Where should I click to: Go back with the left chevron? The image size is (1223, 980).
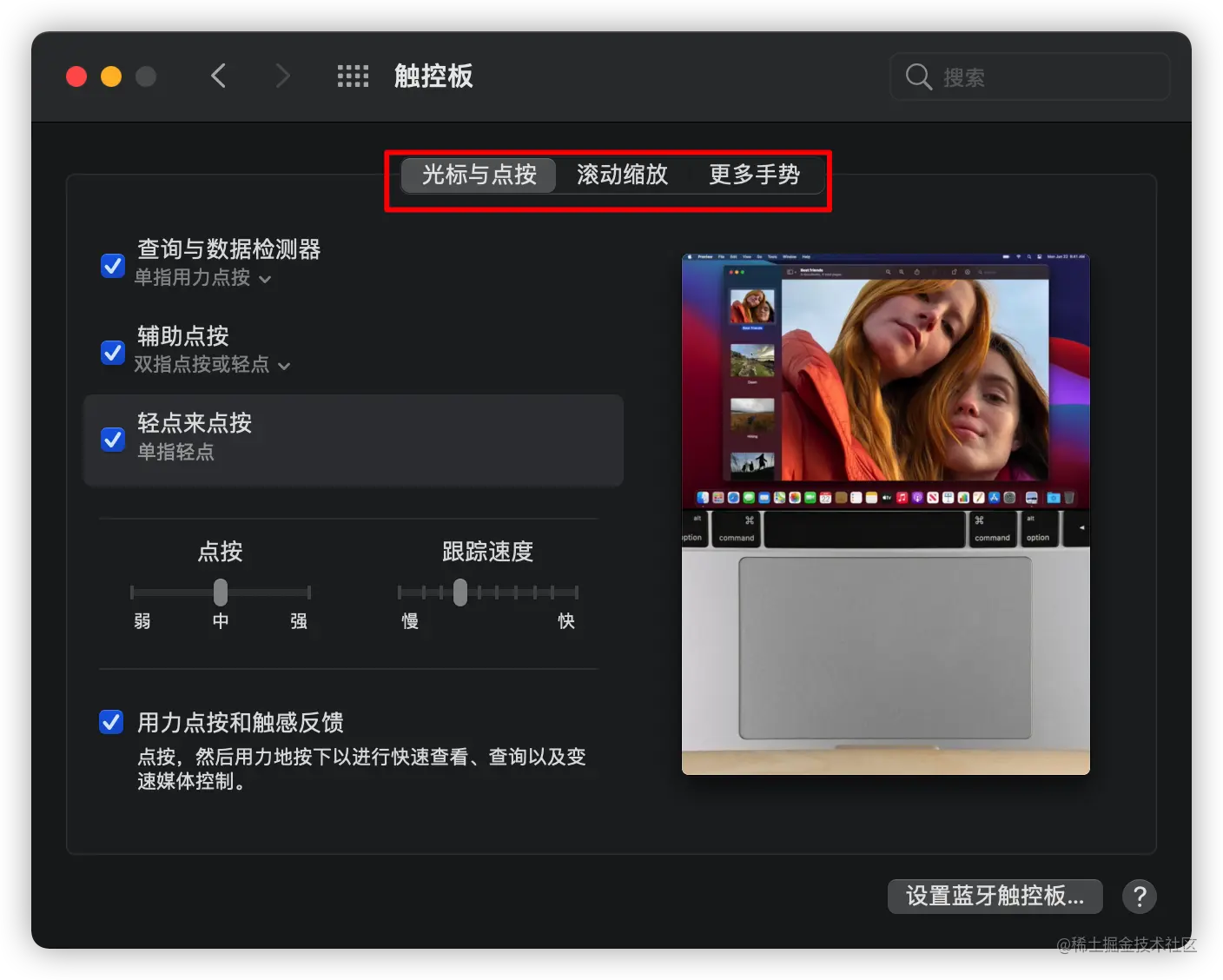click(x=218, y=76)
